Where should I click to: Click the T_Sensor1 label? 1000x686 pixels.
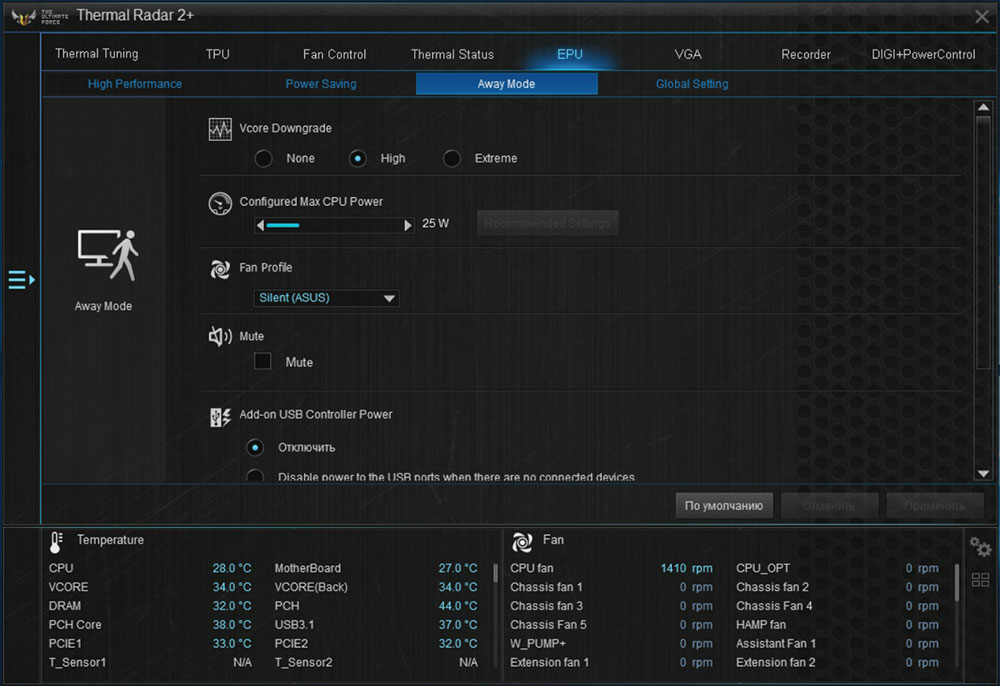point(77,662)
